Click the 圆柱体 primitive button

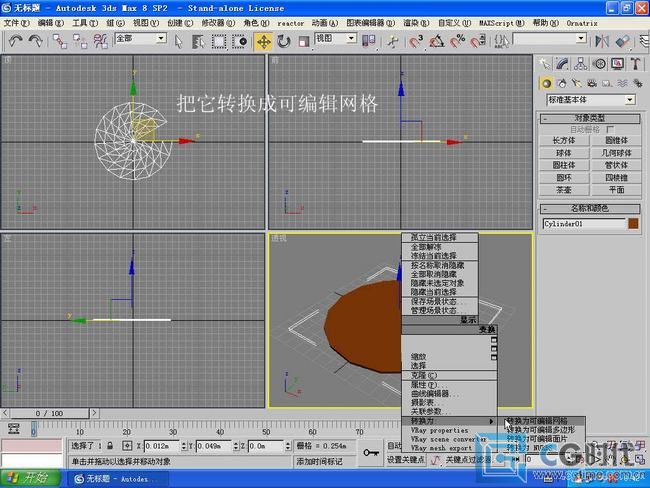pyautogui.click(x=564, y=165)
